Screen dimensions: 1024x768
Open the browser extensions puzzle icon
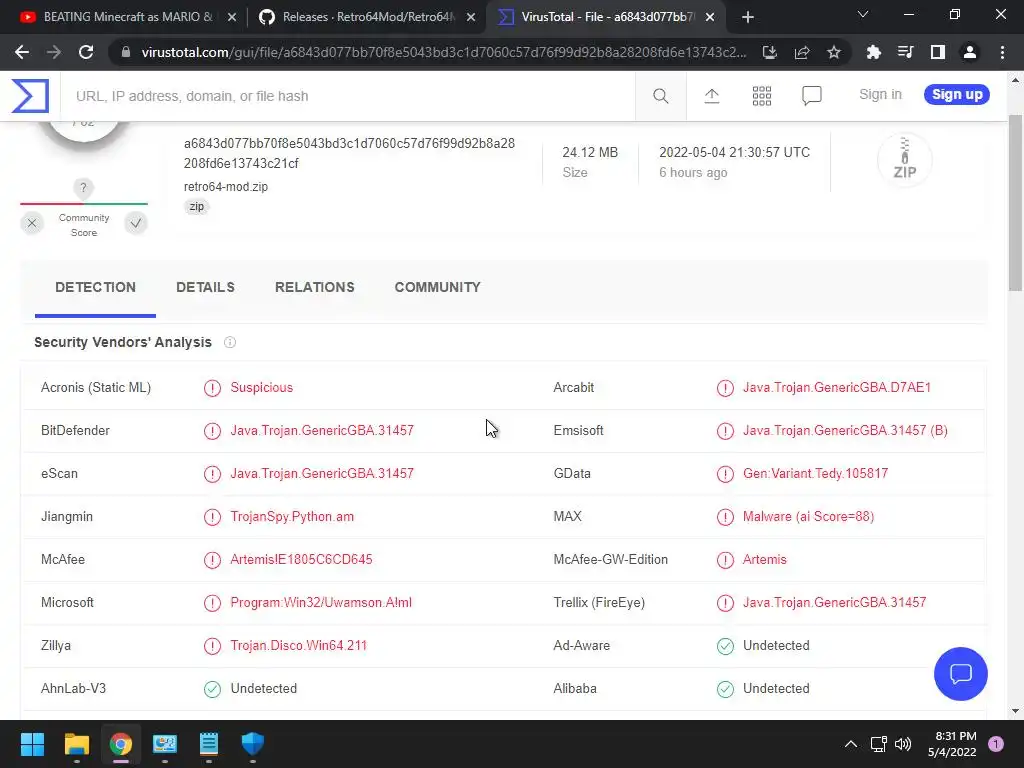(873, 52)
